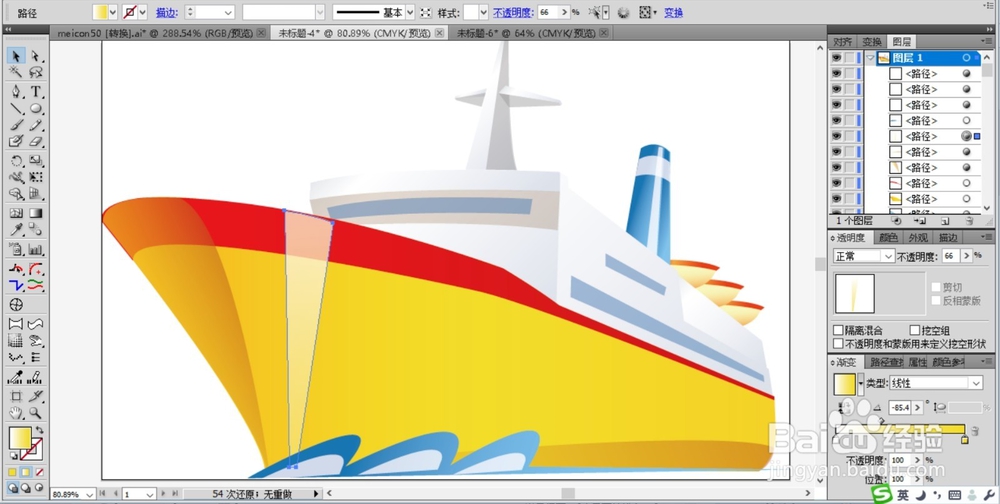The height and width of the screenshot is (504, 1000).
Task: Close the 未标题-4* document tab
Action: point(441,33)
